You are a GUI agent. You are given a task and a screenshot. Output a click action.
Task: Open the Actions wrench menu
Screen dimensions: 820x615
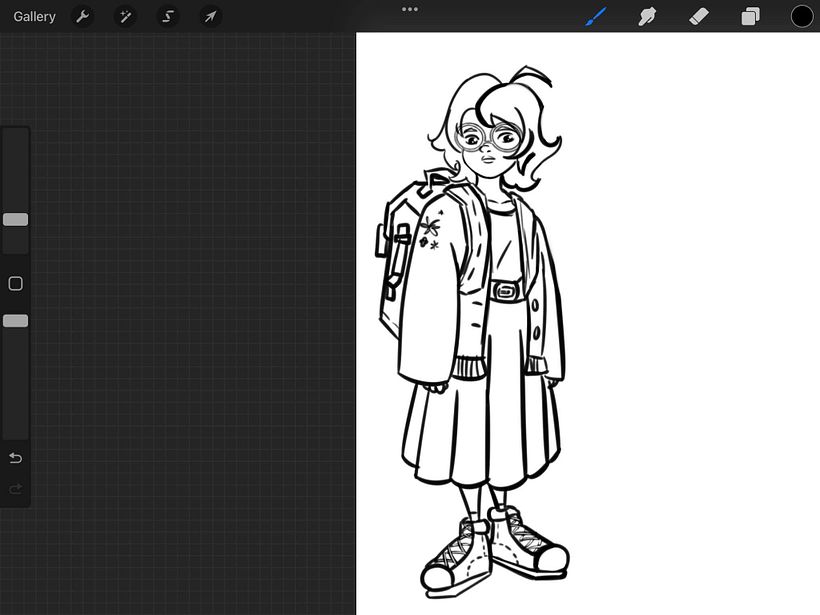tap(83, 17)
